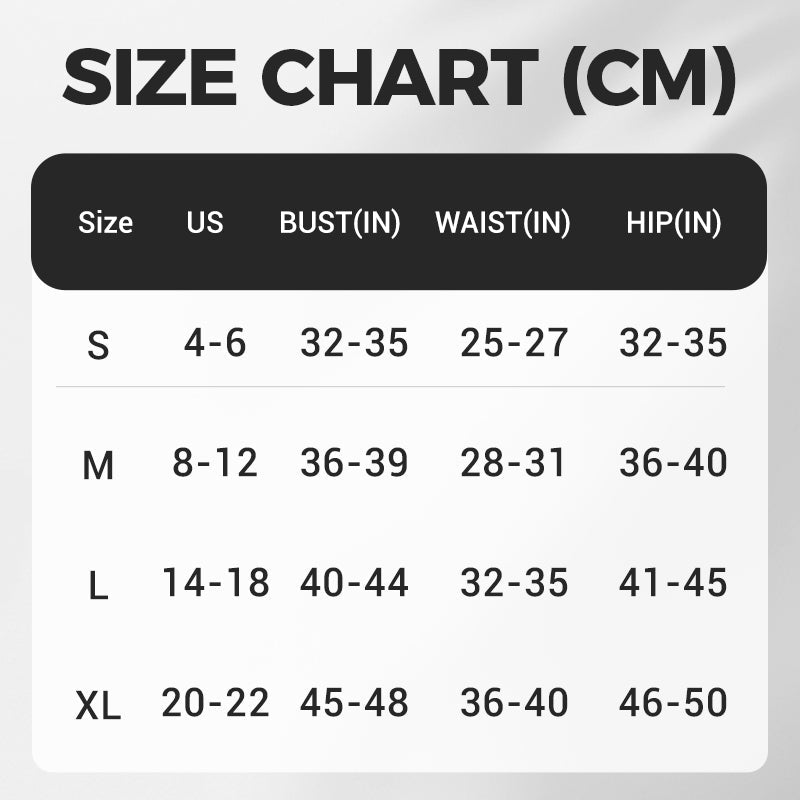This screenshot has height=800, width=800.
Task: Click the L size row label
Action: 97,587
